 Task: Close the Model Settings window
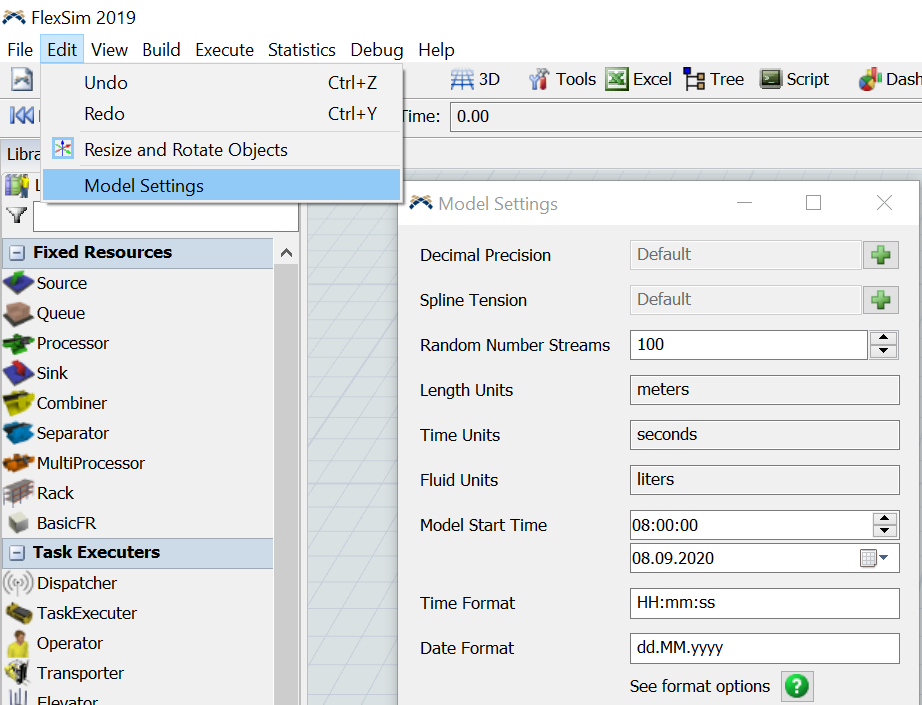tap(884, 203)
